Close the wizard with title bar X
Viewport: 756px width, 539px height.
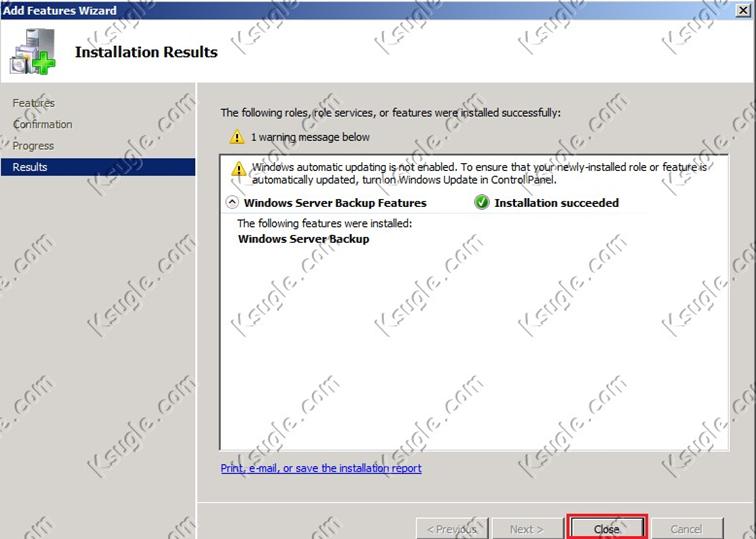744,10
